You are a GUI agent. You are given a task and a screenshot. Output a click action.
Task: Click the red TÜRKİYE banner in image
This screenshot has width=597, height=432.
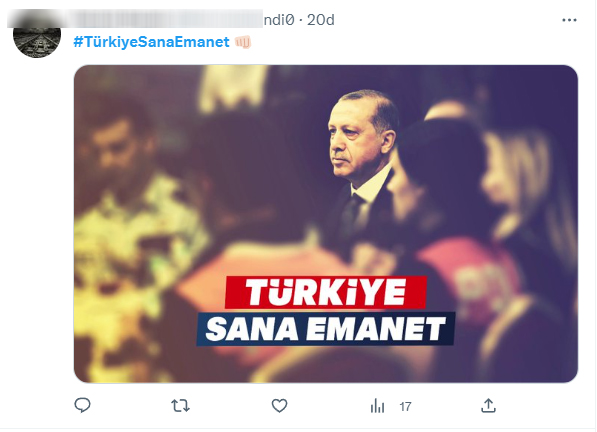326,292
